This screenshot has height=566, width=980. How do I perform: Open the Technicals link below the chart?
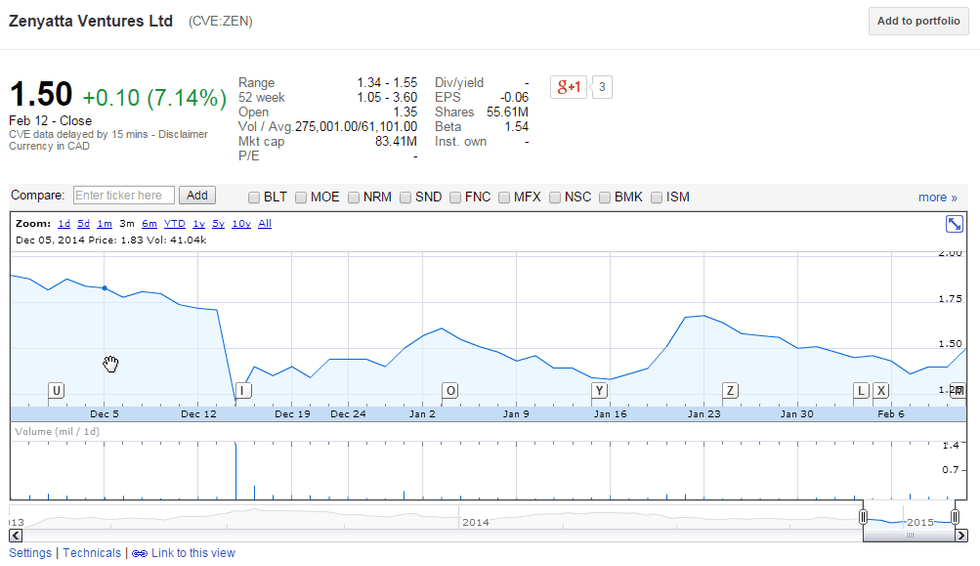tap(92, 553)
